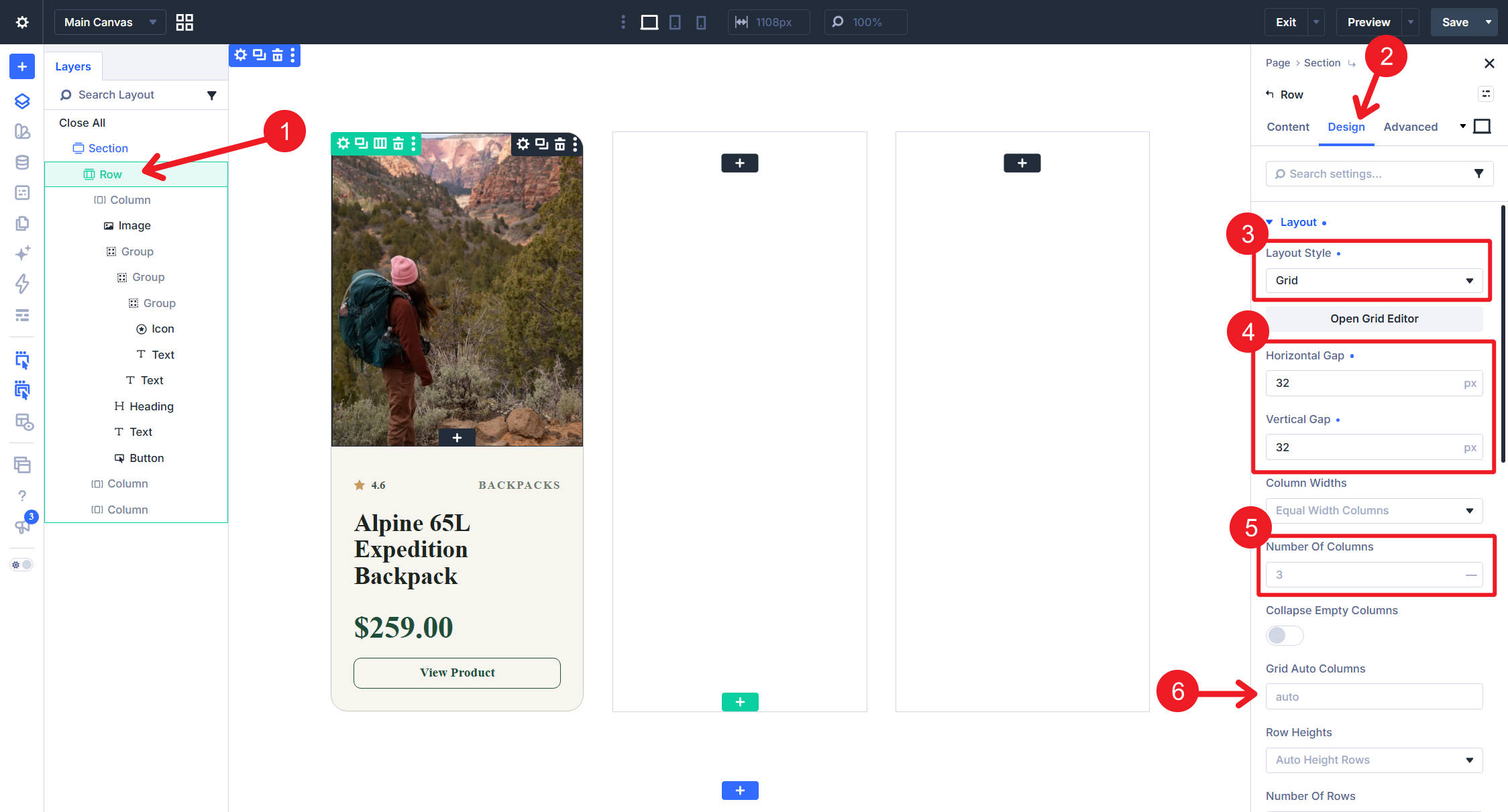Image resolution: width=1508 pixels, height=812 pixels.
Task: Click Close All in Layers panel
Action: [x=82, y=123]
